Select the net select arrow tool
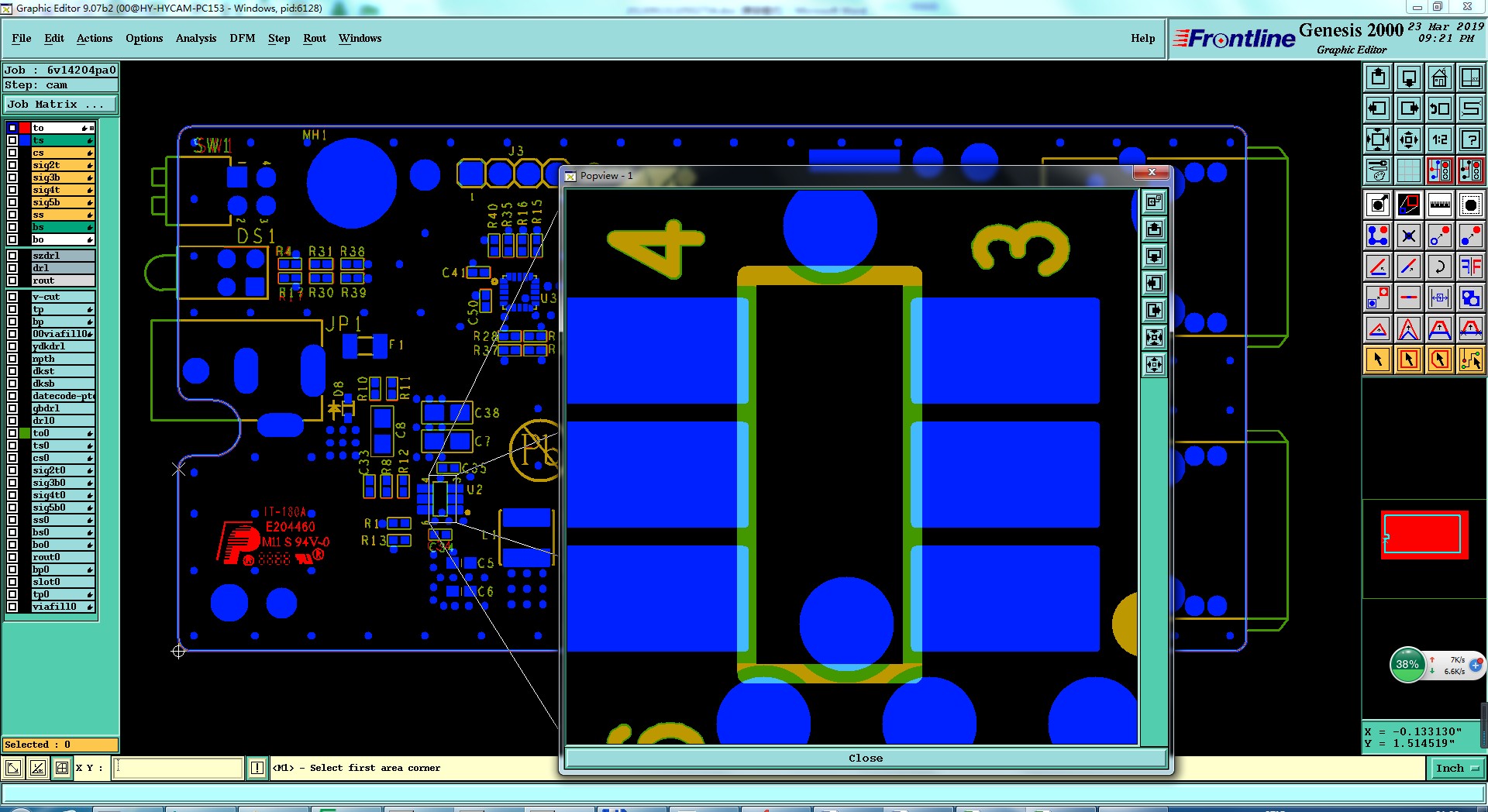The height and width of the screenshot is (812, 1488). (1470, 360)
